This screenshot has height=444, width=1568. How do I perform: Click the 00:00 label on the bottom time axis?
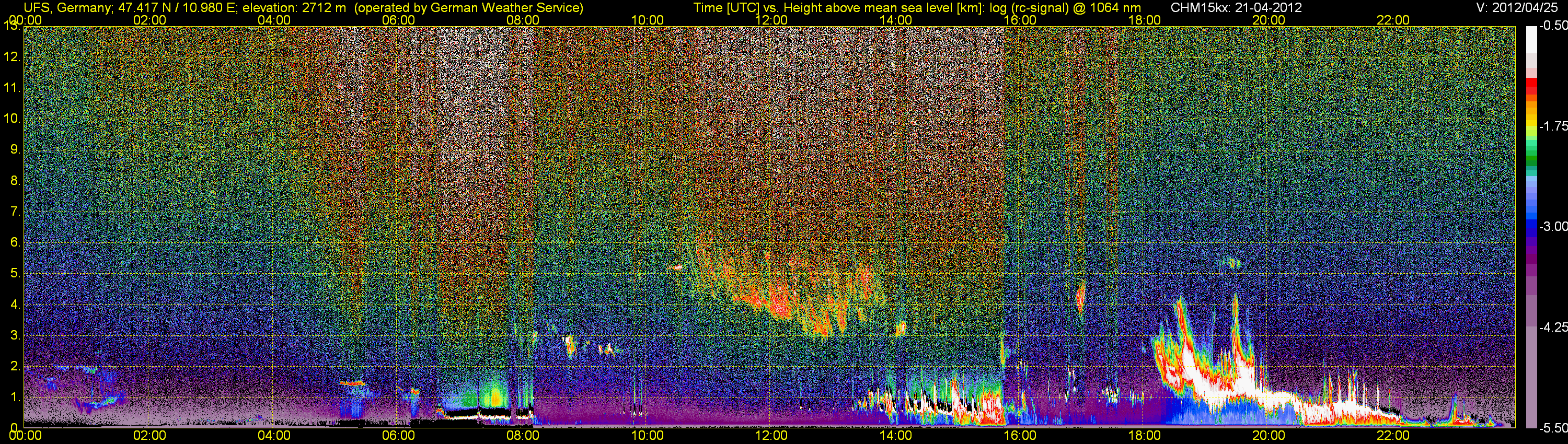pos(26,436)
